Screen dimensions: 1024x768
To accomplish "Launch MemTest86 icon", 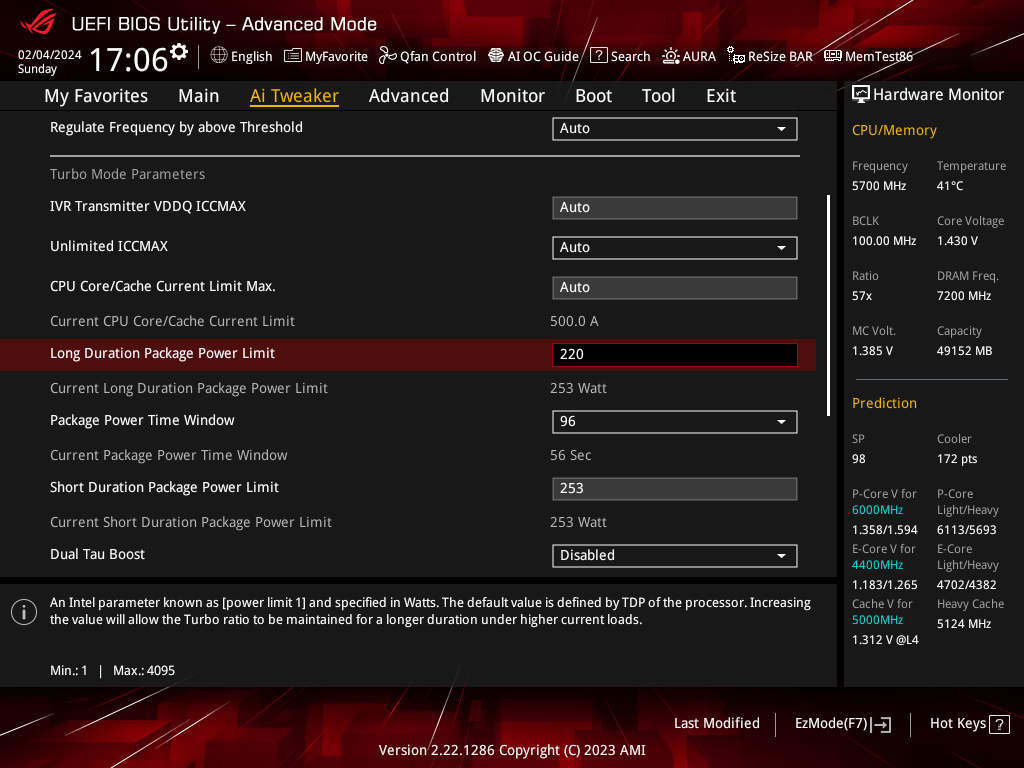I will pyautogui.click(x=833, y=56).
